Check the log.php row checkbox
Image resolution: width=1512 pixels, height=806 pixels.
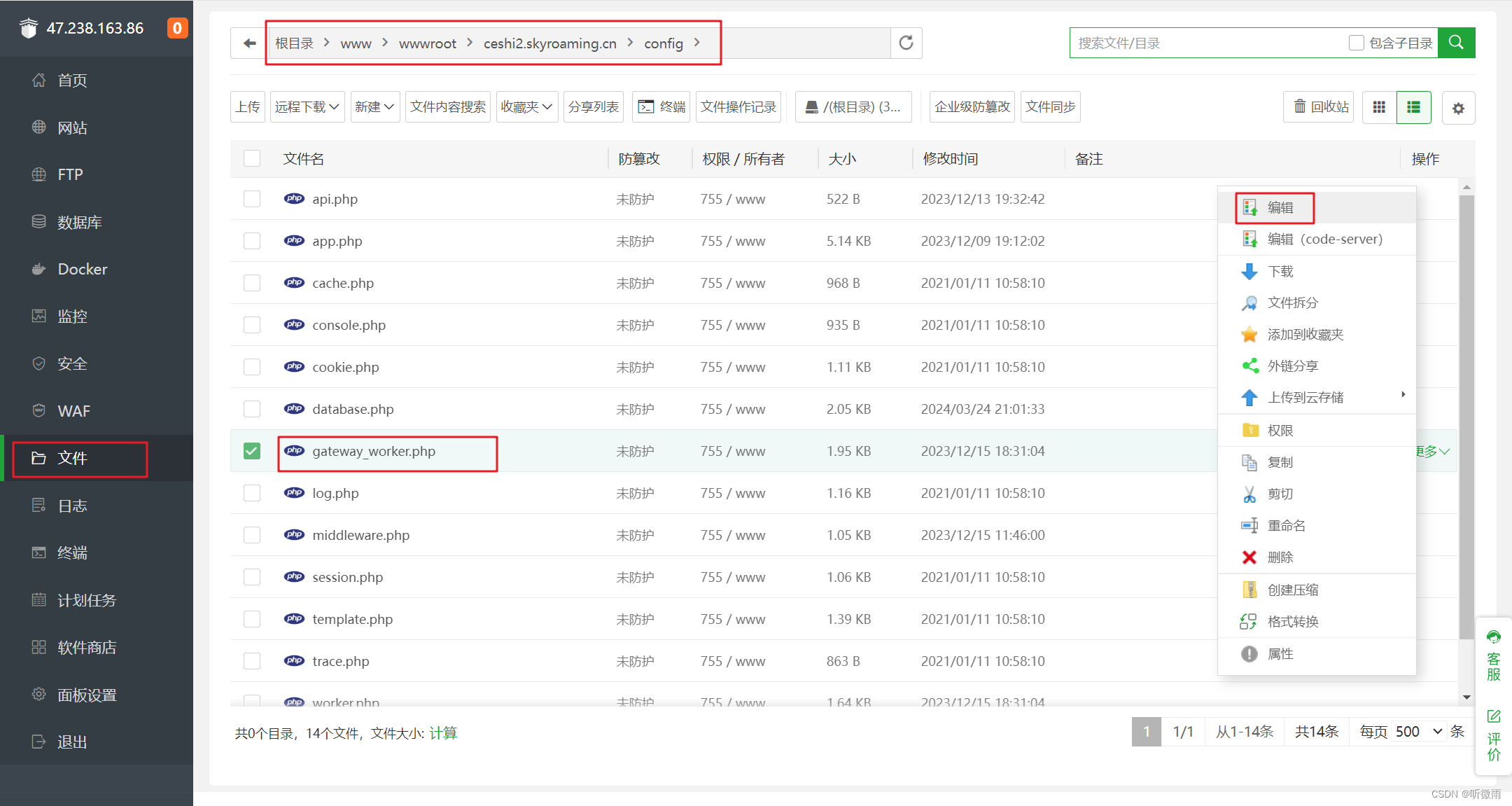pos(252,493)
